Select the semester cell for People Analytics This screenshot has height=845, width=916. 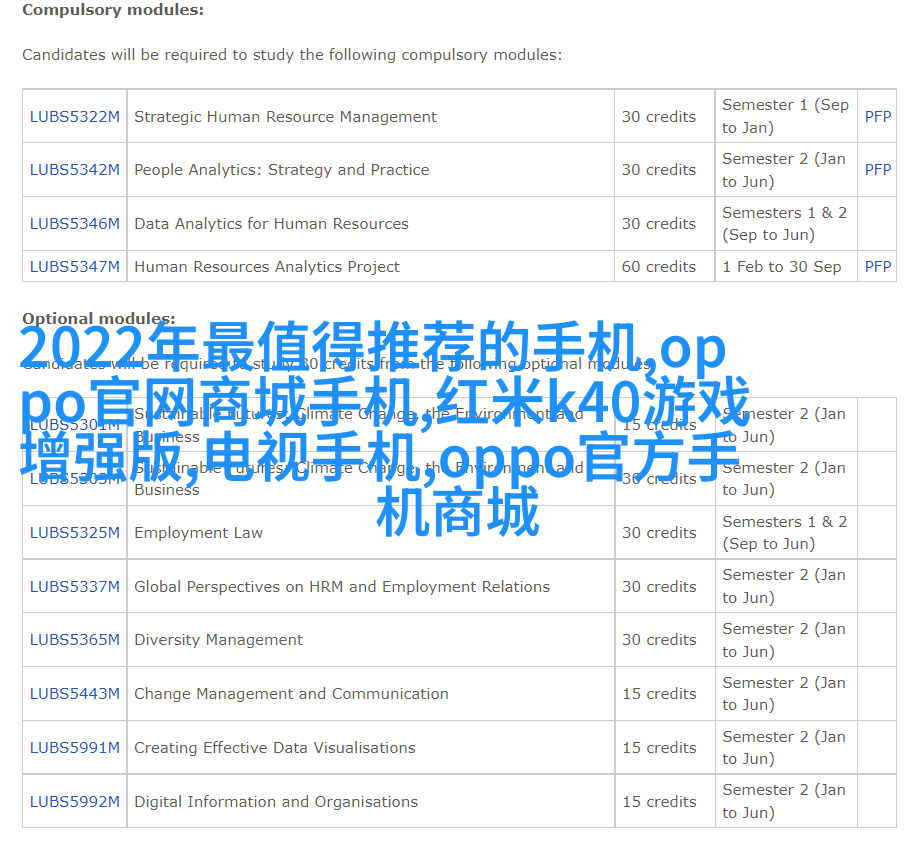coord(784,170)
